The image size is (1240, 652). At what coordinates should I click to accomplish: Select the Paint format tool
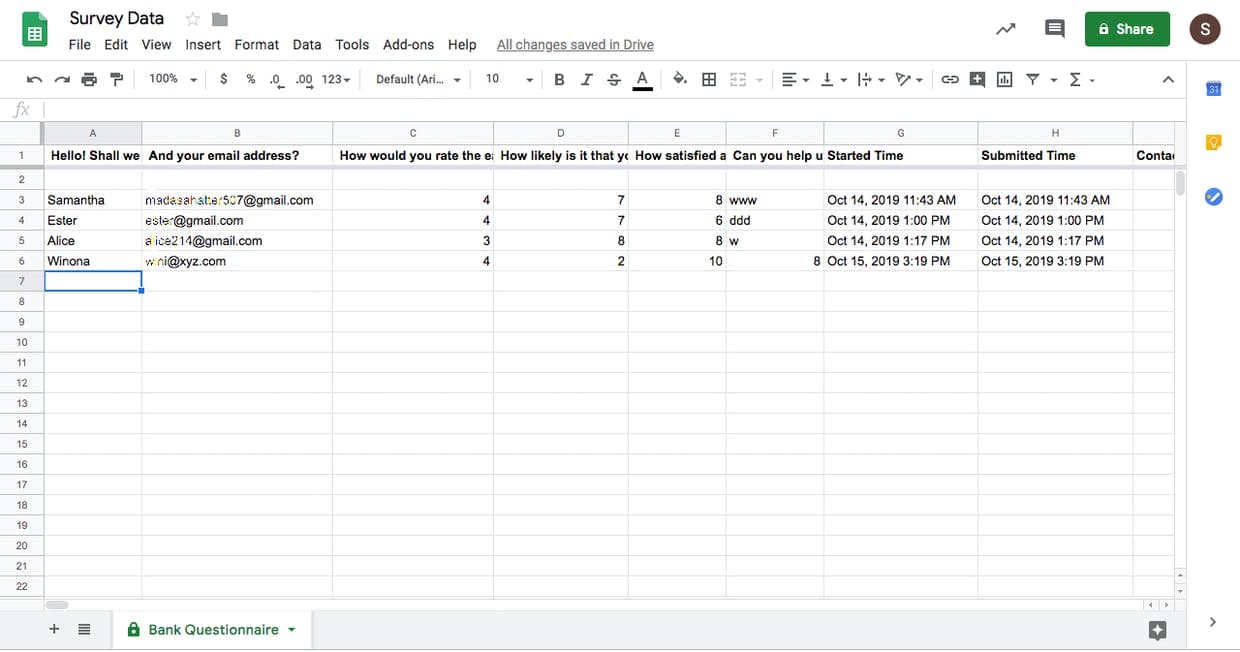(x=117, y=79)
